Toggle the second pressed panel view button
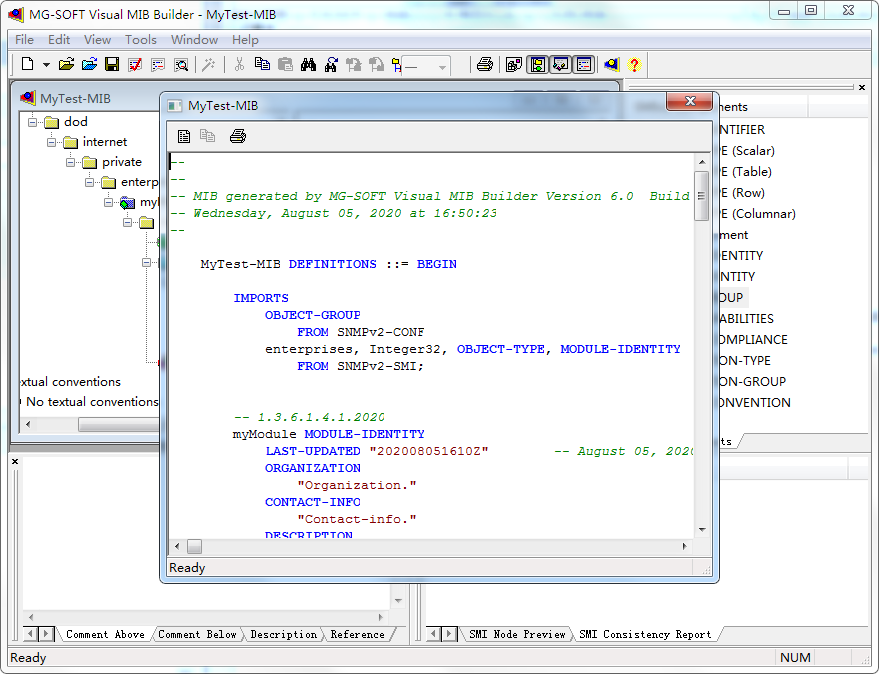 (561, 65)
